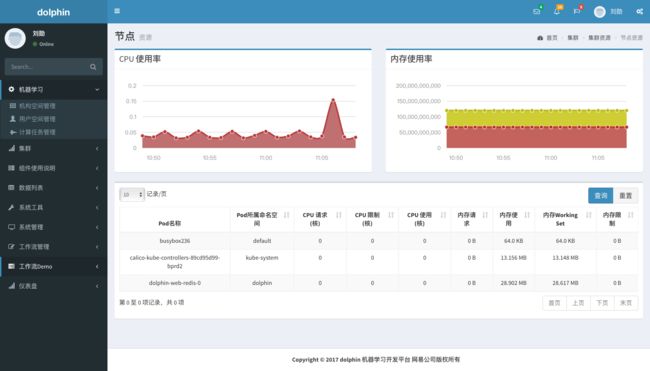Toggle the hamburger sidebar menu icon

(x=117, y=11)
